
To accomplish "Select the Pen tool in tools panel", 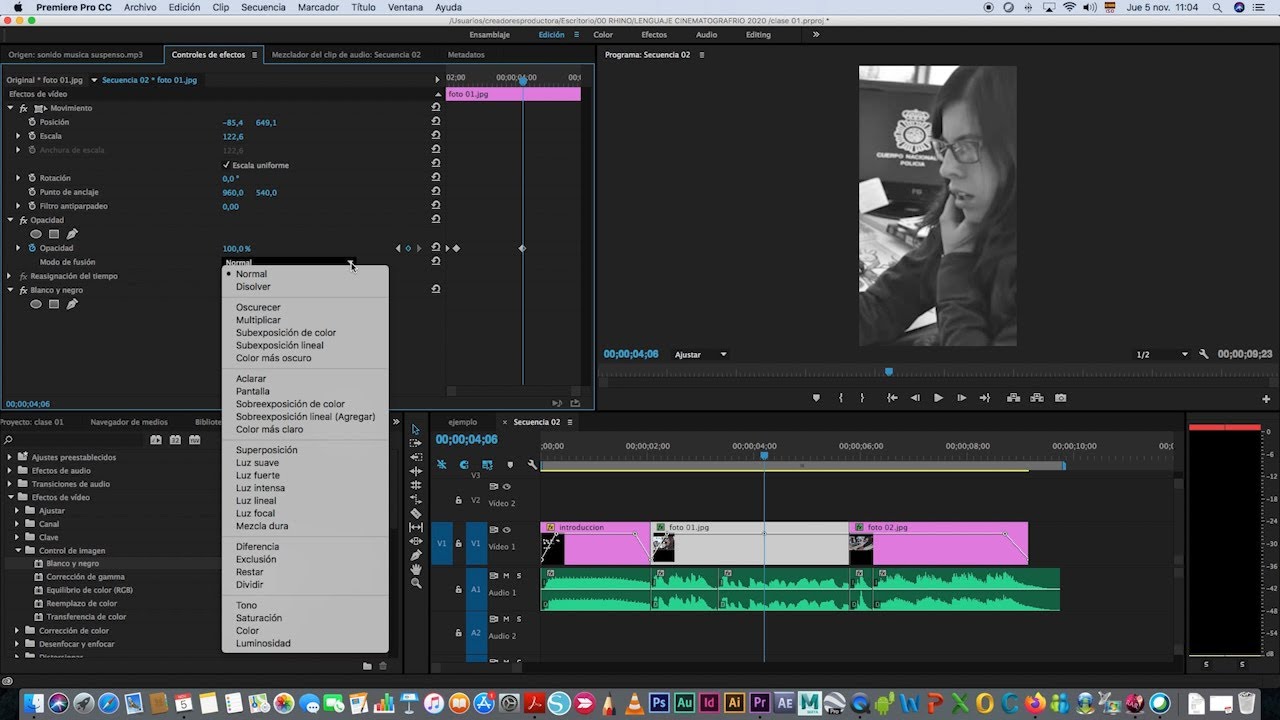I will pos(416,555).
